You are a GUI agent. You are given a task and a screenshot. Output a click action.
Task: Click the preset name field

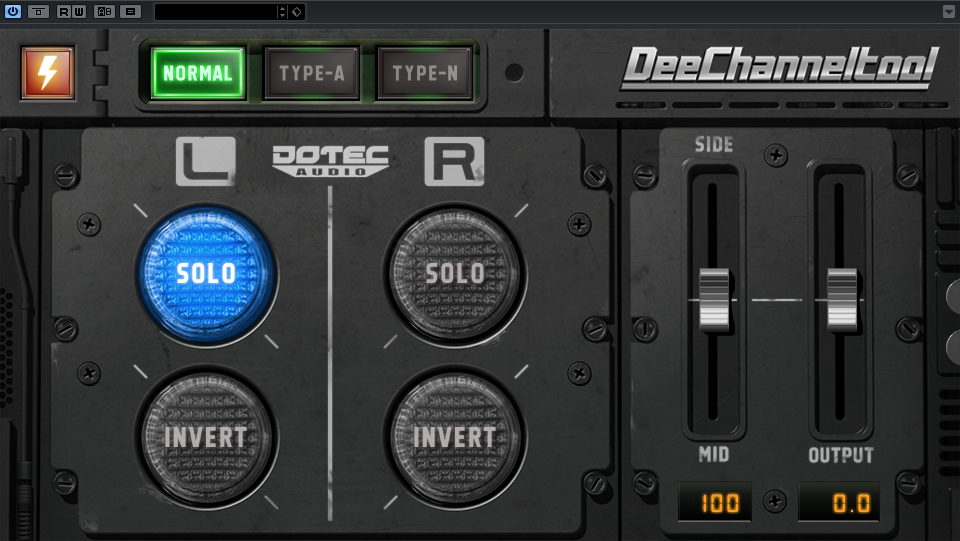216,12
